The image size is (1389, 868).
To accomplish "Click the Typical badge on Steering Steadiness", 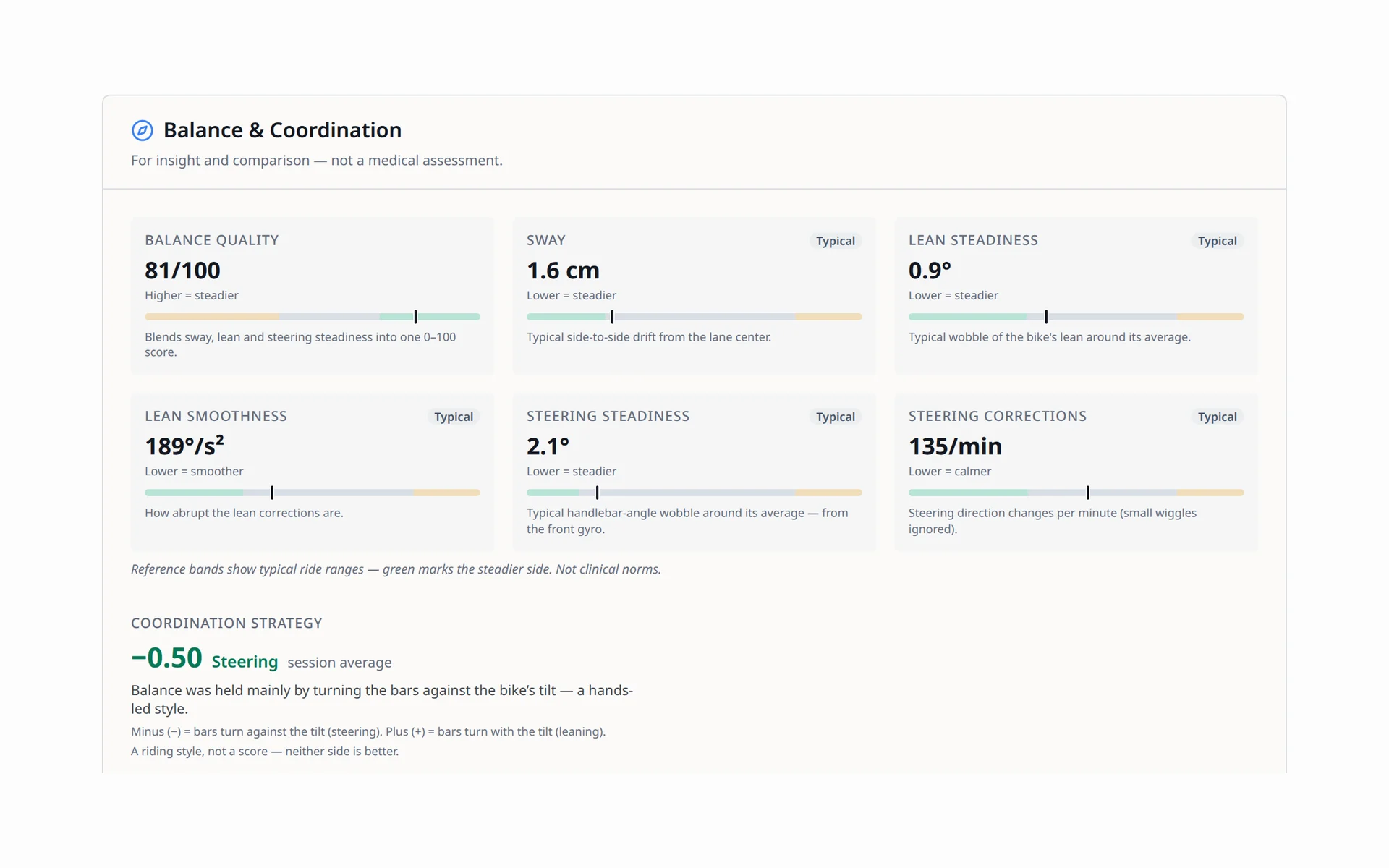I will coord(835,417).
